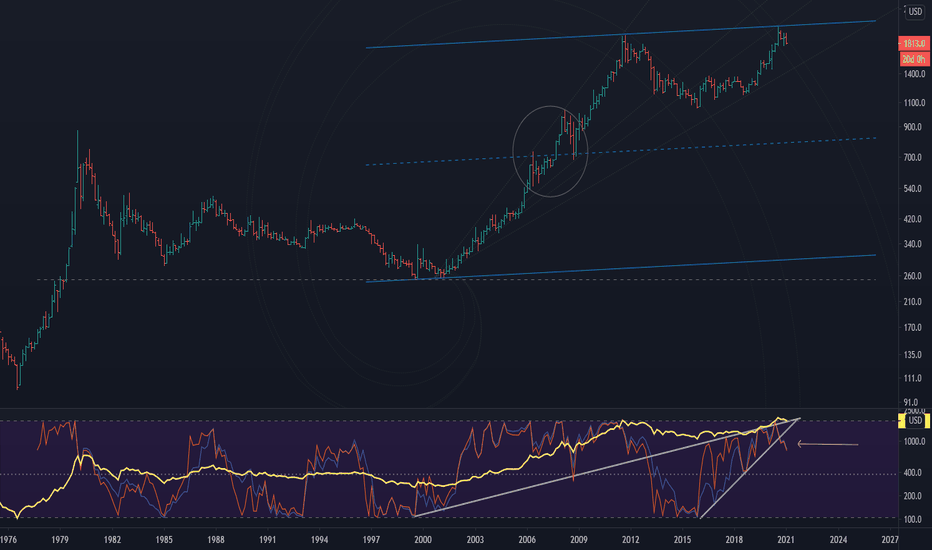Click the 2003 label on time axis
This screenshot has width=932, height=550.
475,540
